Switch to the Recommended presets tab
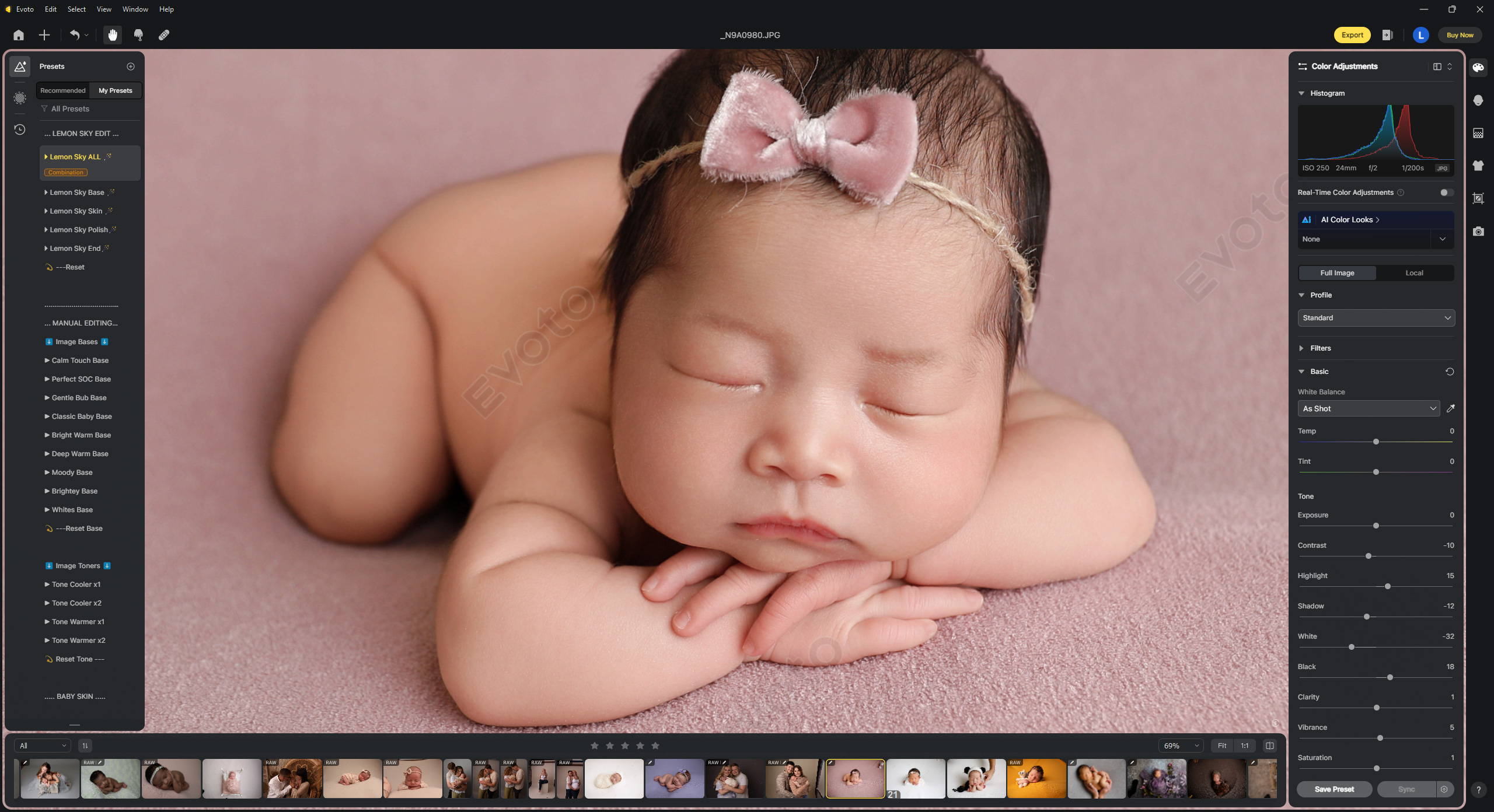This screenshot has width=1494, height=812. (63, 90)
